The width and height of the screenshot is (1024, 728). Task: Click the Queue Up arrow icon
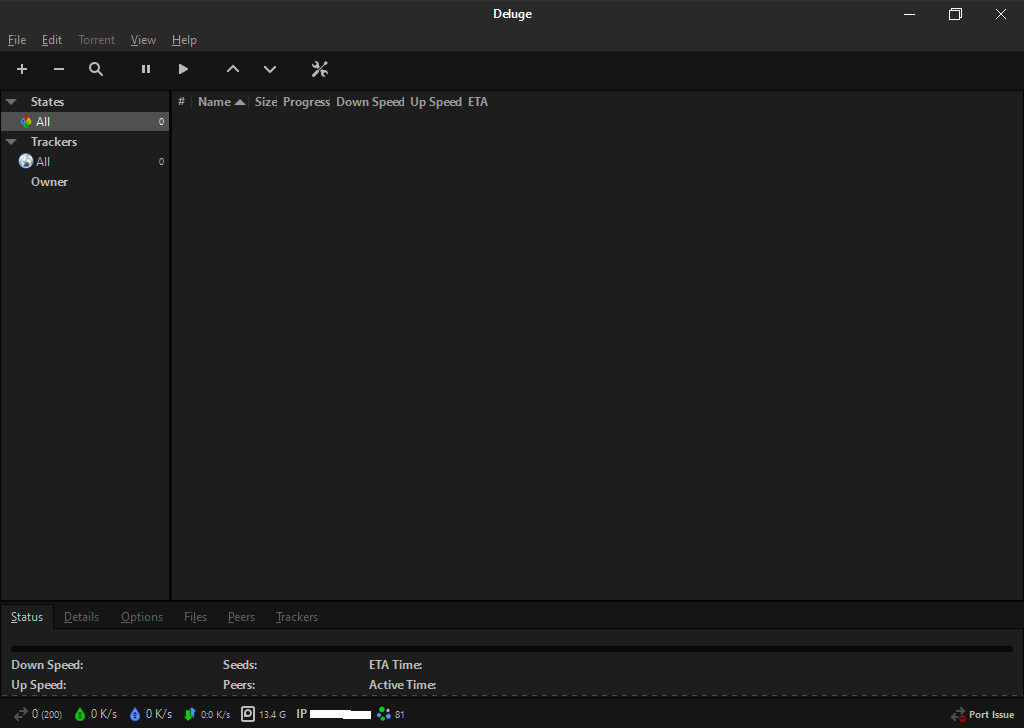[x=232, y=69]
